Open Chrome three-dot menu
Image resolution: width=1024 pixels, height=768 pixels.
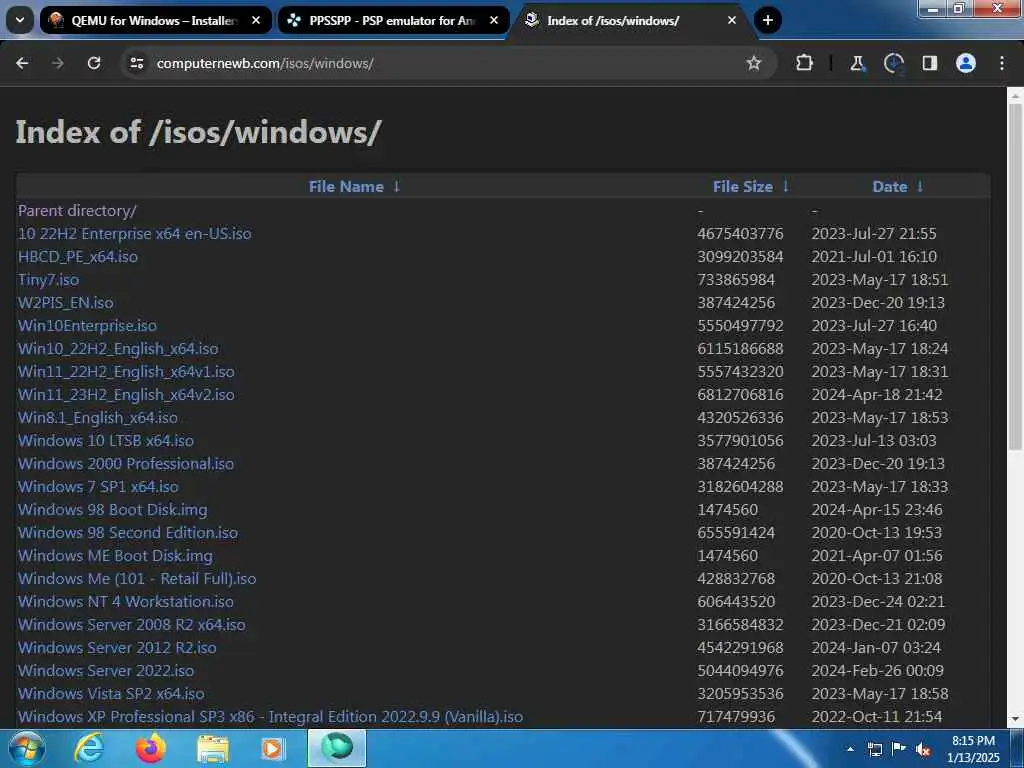point(1002,63)
